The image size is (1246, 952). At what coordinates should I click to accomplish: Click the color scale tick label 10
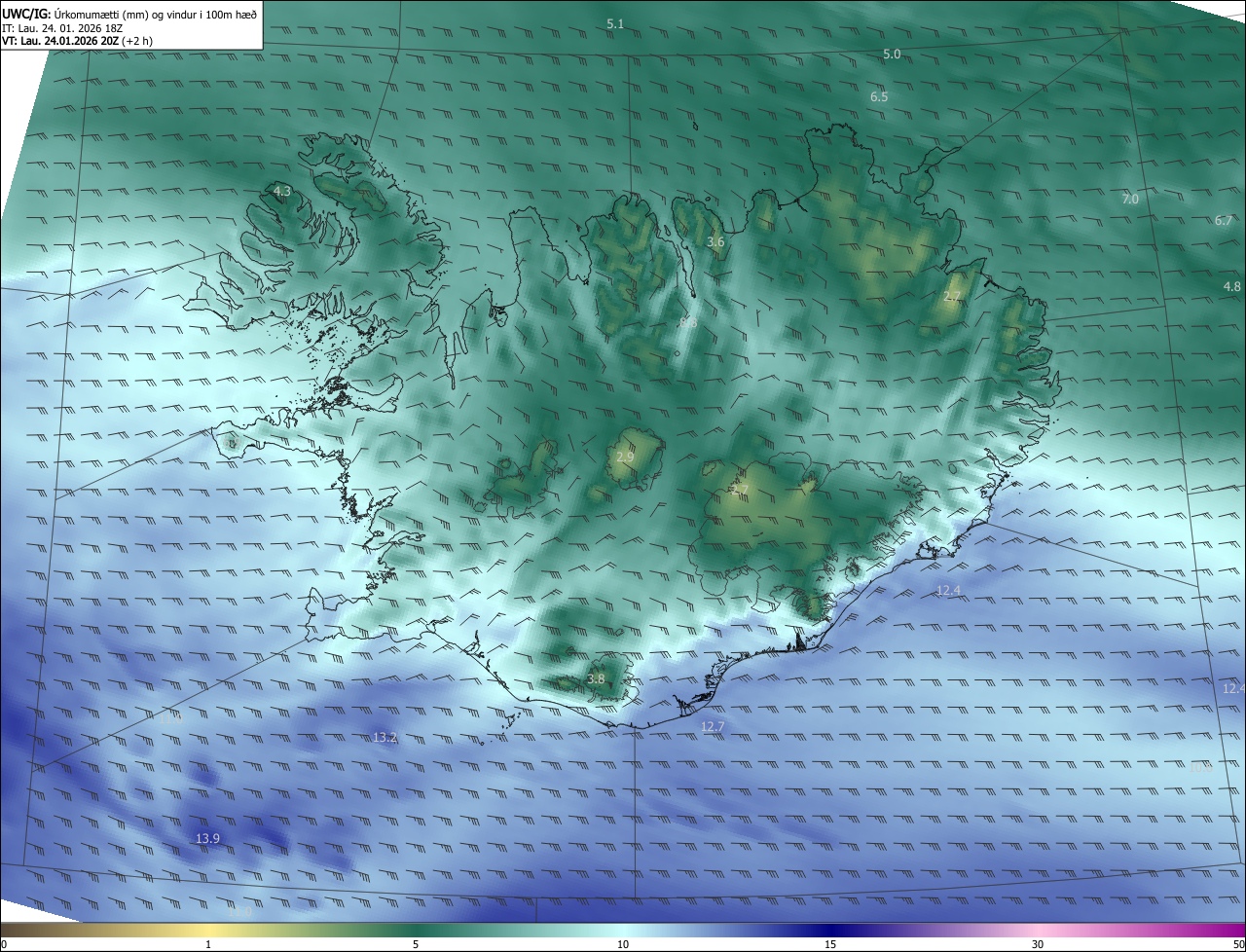pos(623,944)
